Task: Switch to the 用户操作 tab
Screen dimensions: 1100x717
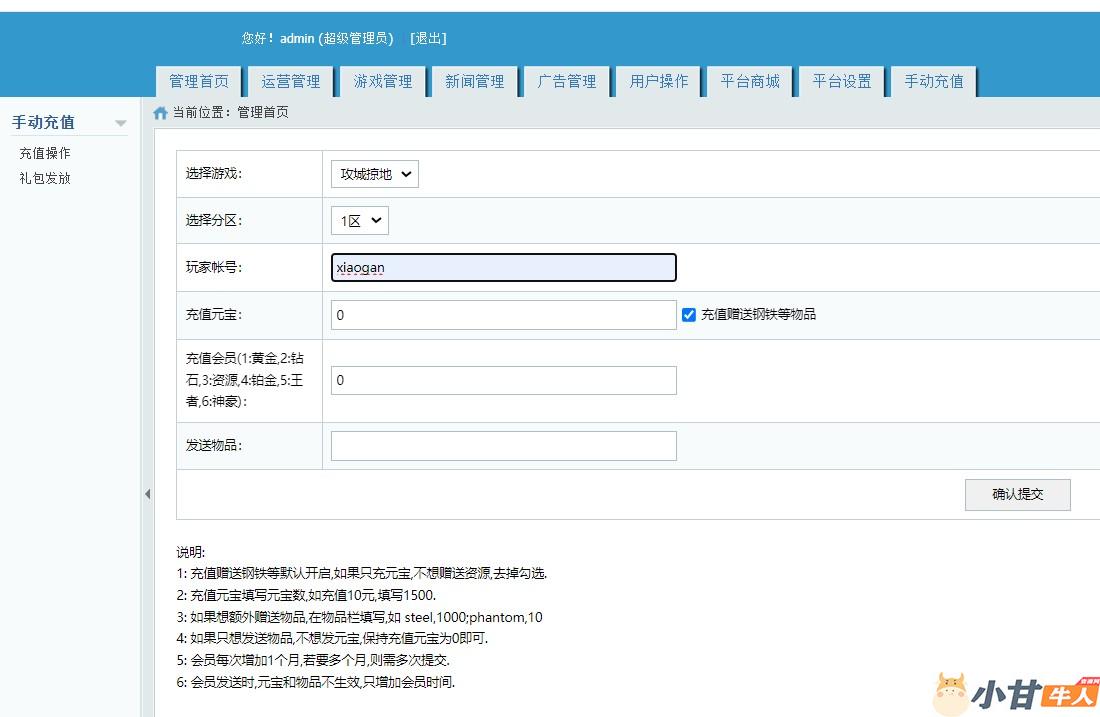Action: 658,81
